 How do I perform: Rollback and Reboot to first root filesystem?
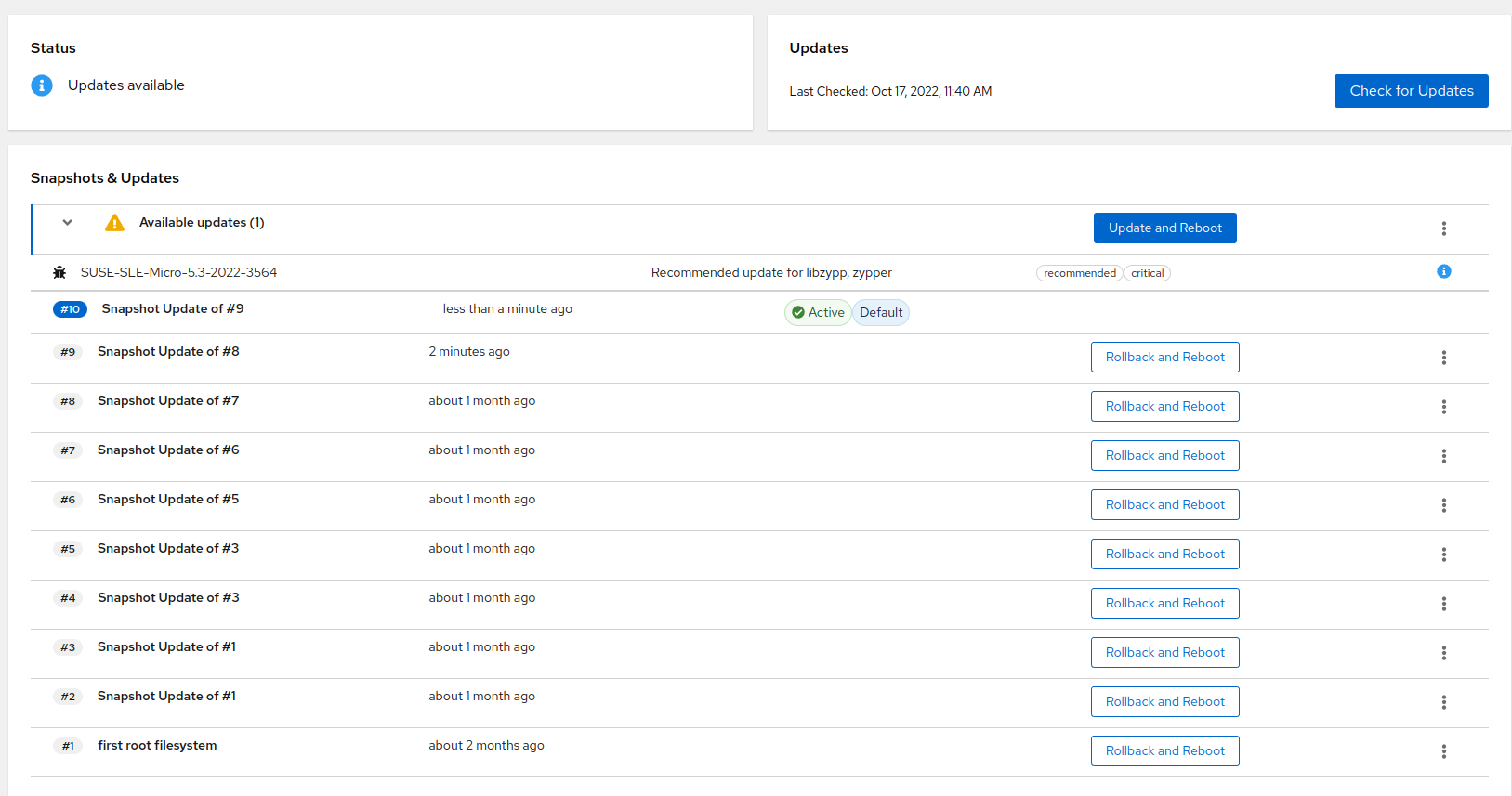click(1165, 751)
